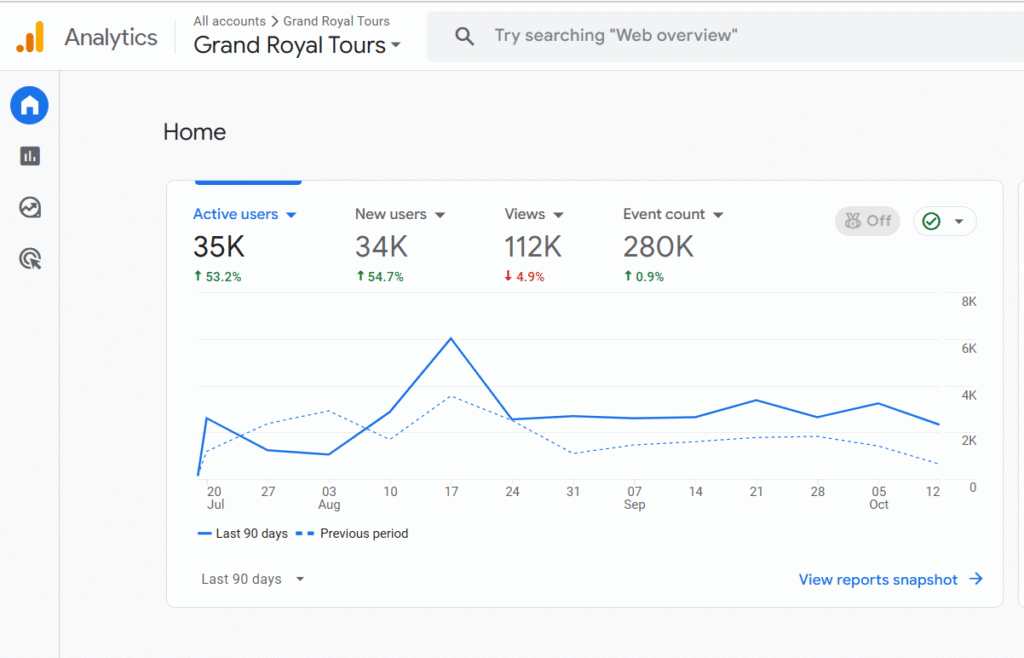Open the Grand Royal Tours property selector
The image size is (1024, 658).
tap(297, 46)
